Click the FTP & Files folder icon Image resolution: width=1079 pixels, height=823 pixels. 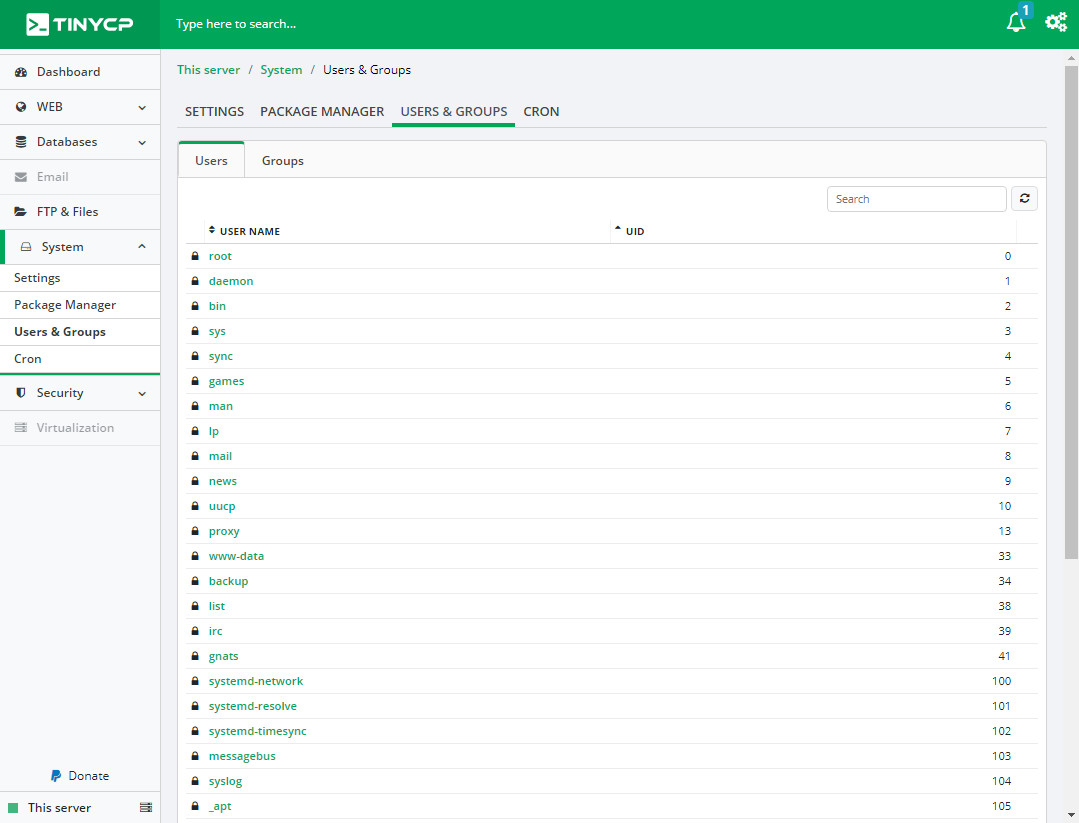[x=21, y=212]
